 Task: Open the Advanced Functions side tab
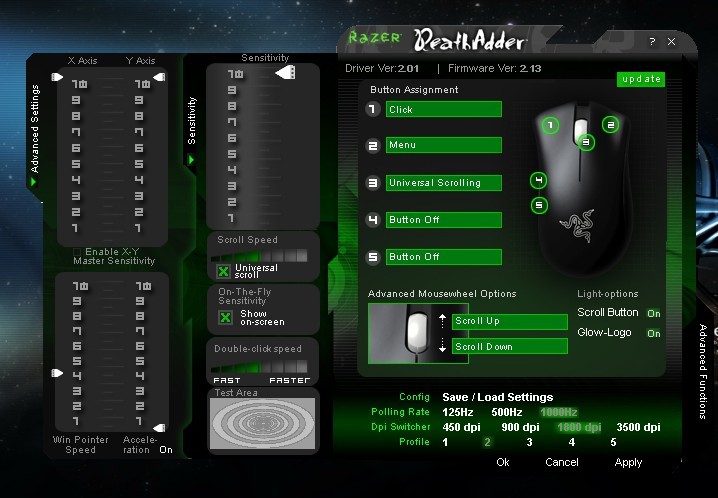point(703,371)
